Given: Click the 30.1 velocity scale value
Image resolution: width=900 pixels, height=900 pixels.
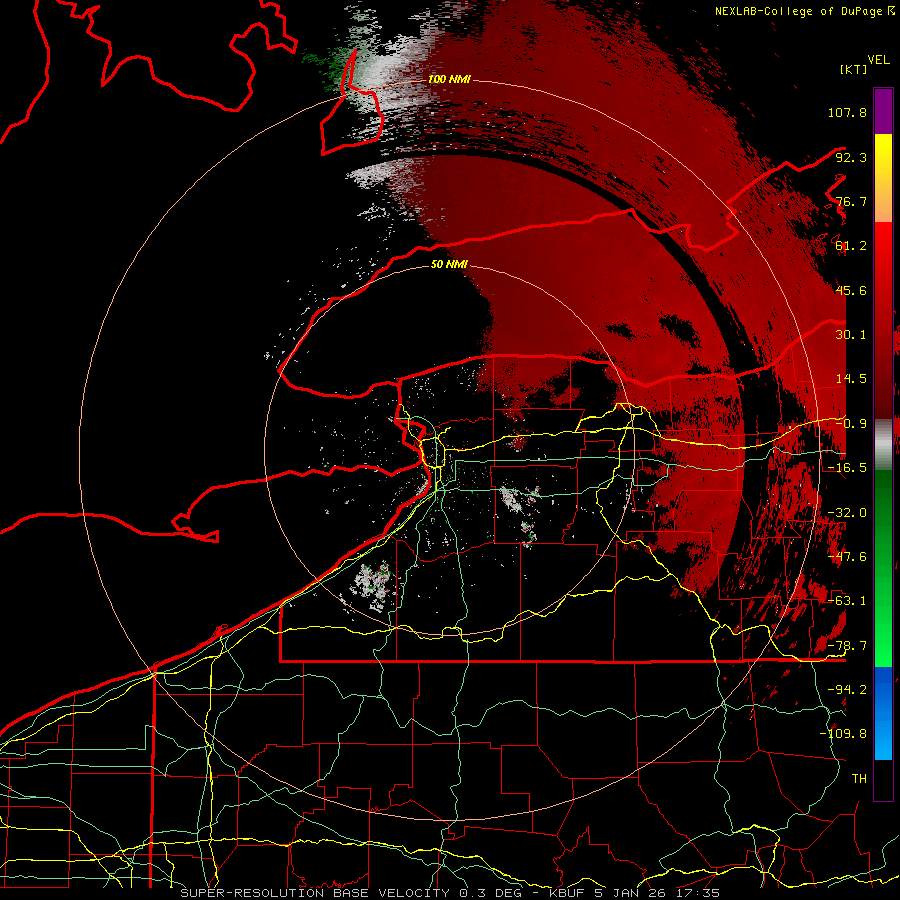Looking at the screenshot, I should point(851,335).
